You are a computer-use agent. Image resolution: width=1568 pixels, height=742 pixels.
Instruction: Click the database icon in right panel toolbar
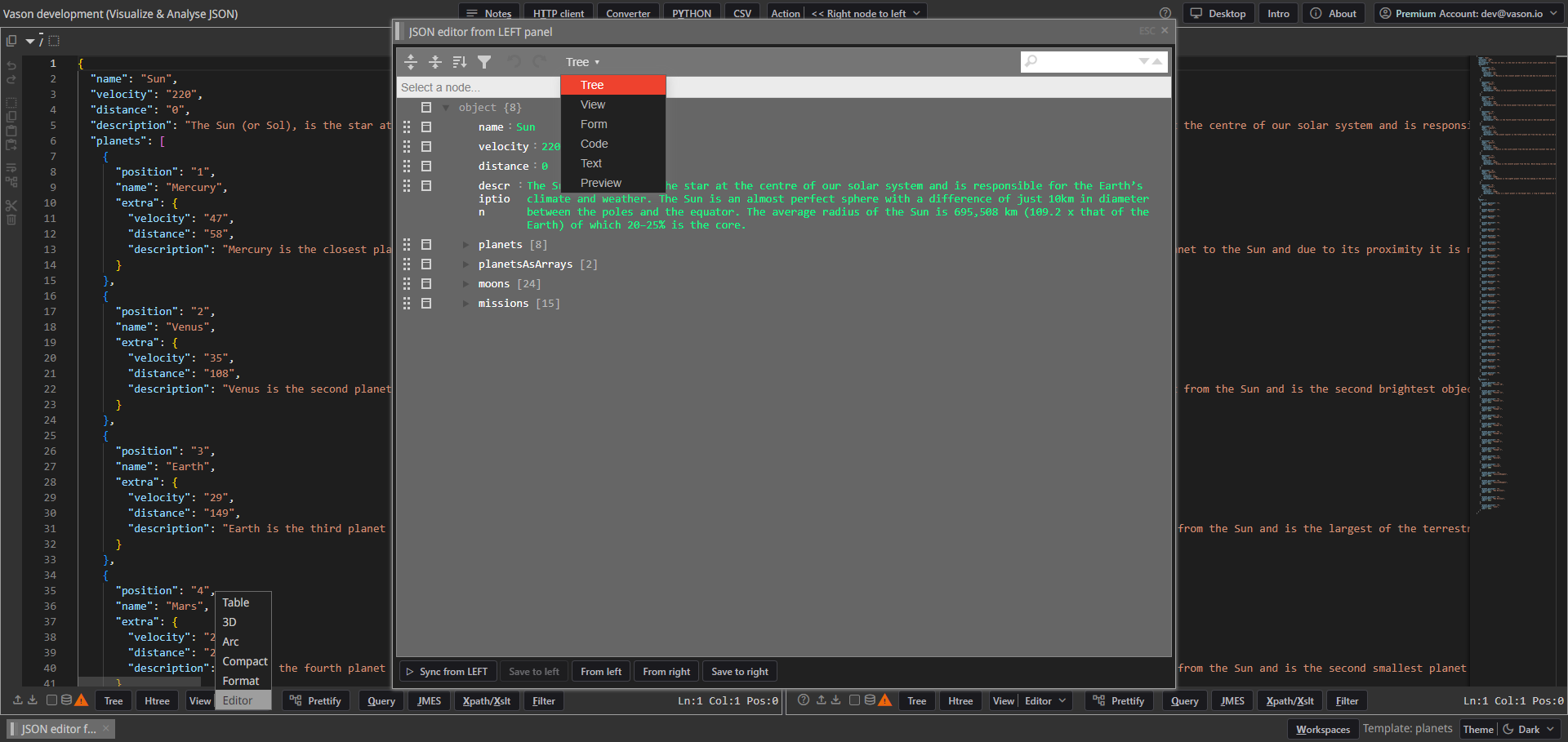coord(870,700)
